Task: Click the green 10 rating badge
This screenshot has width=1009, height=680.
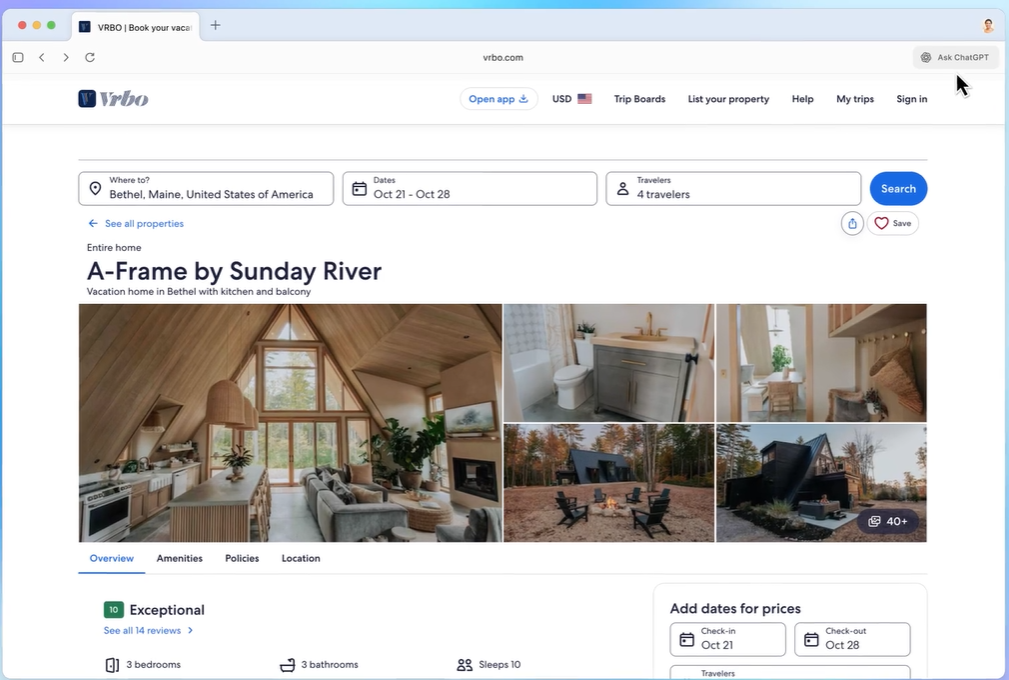Action: pos(113,609)
